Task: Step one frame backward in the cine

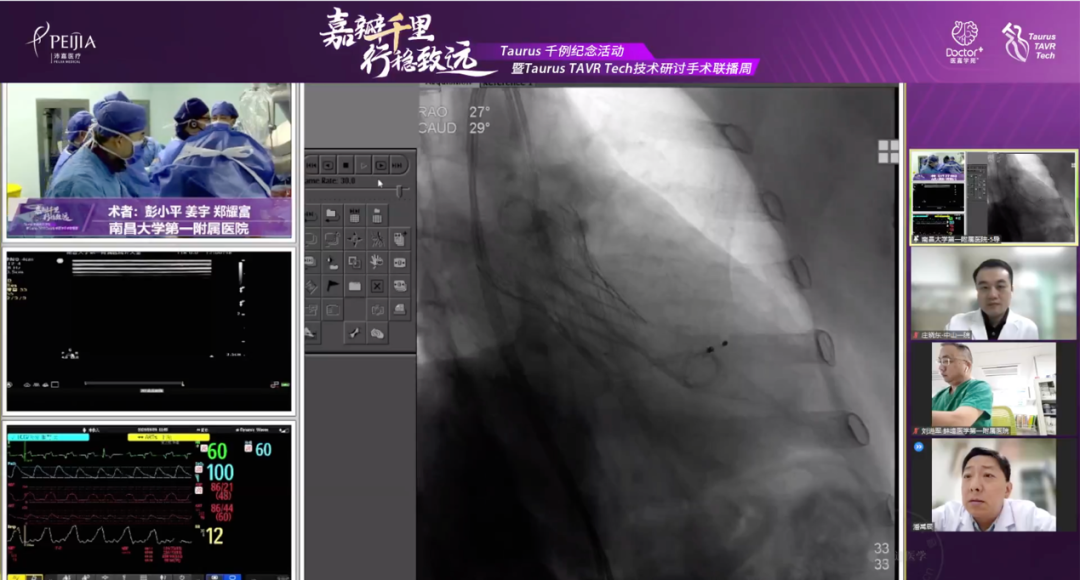Action: click(326, 164)
